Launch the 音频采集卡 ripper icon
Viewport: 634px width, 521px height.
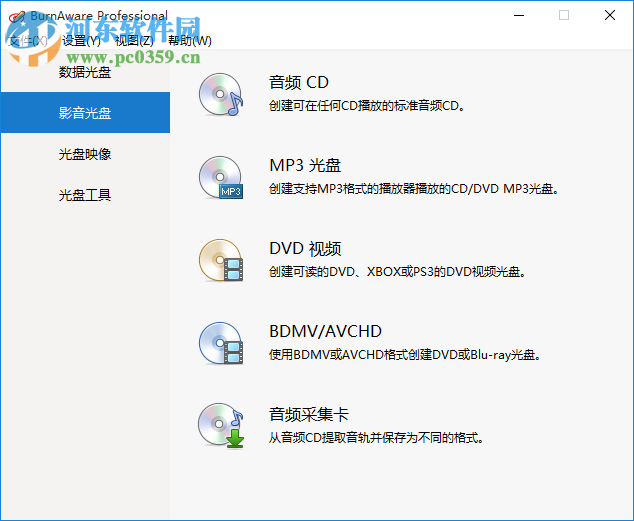click(221, 426)
